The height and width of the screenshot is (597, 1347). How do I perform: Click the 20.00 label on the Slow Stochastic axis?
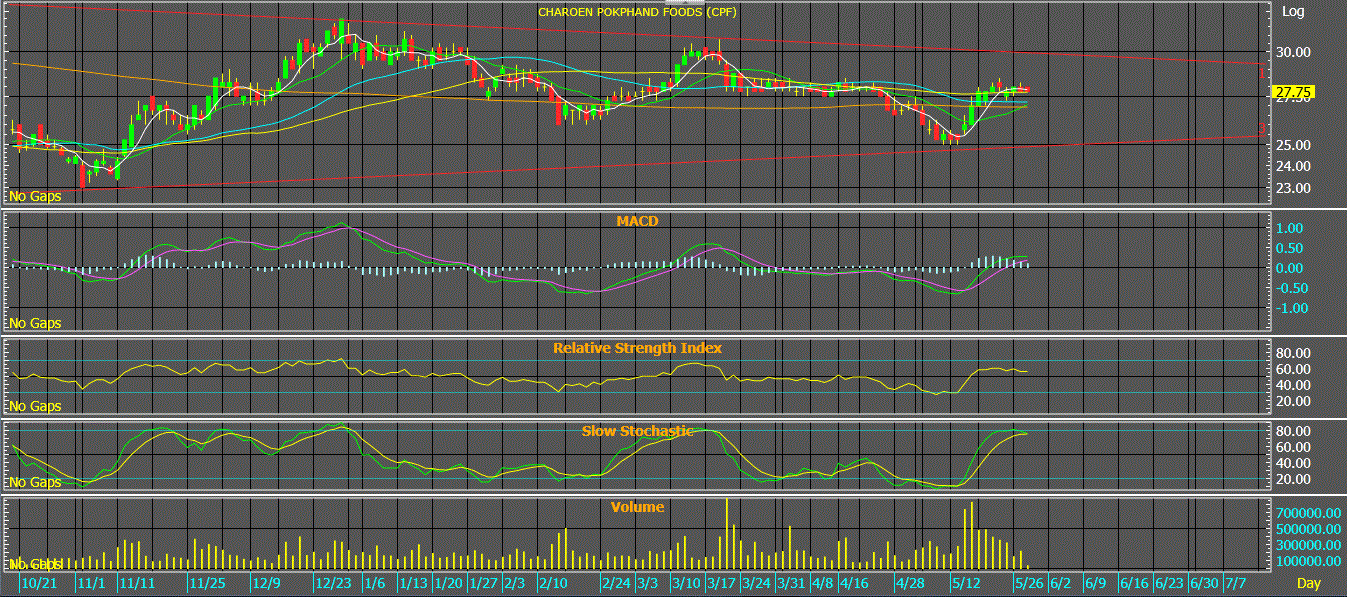pyautogui.click(x=1293, y=480)
